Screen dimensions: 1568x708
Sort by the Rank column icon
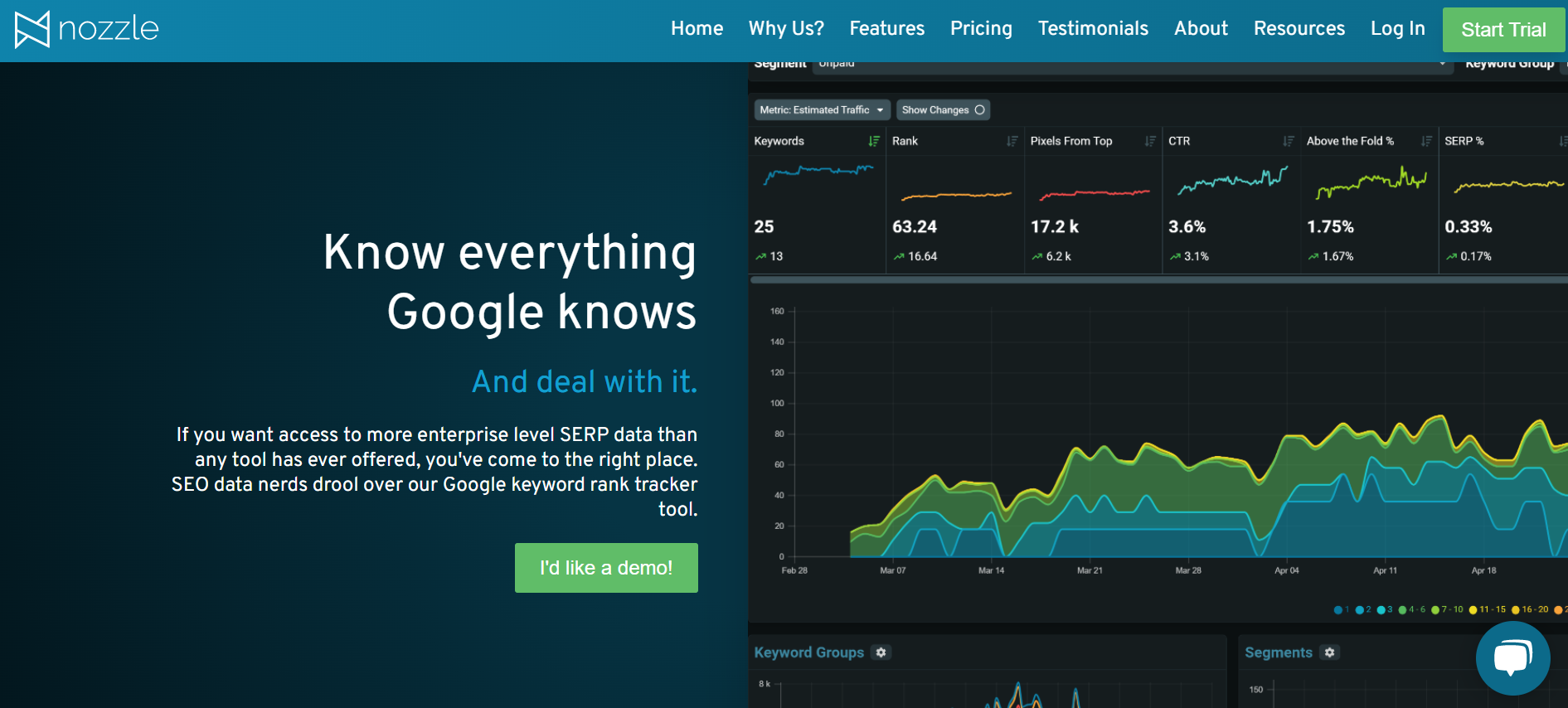point(1012,141)
